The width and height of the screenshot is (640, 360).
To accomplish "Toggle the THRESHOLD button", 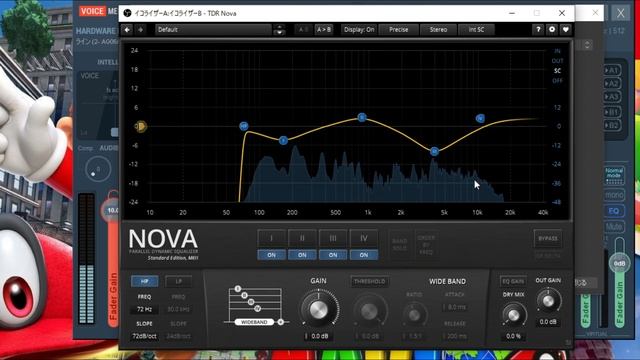I will click(x=369, y=281).
